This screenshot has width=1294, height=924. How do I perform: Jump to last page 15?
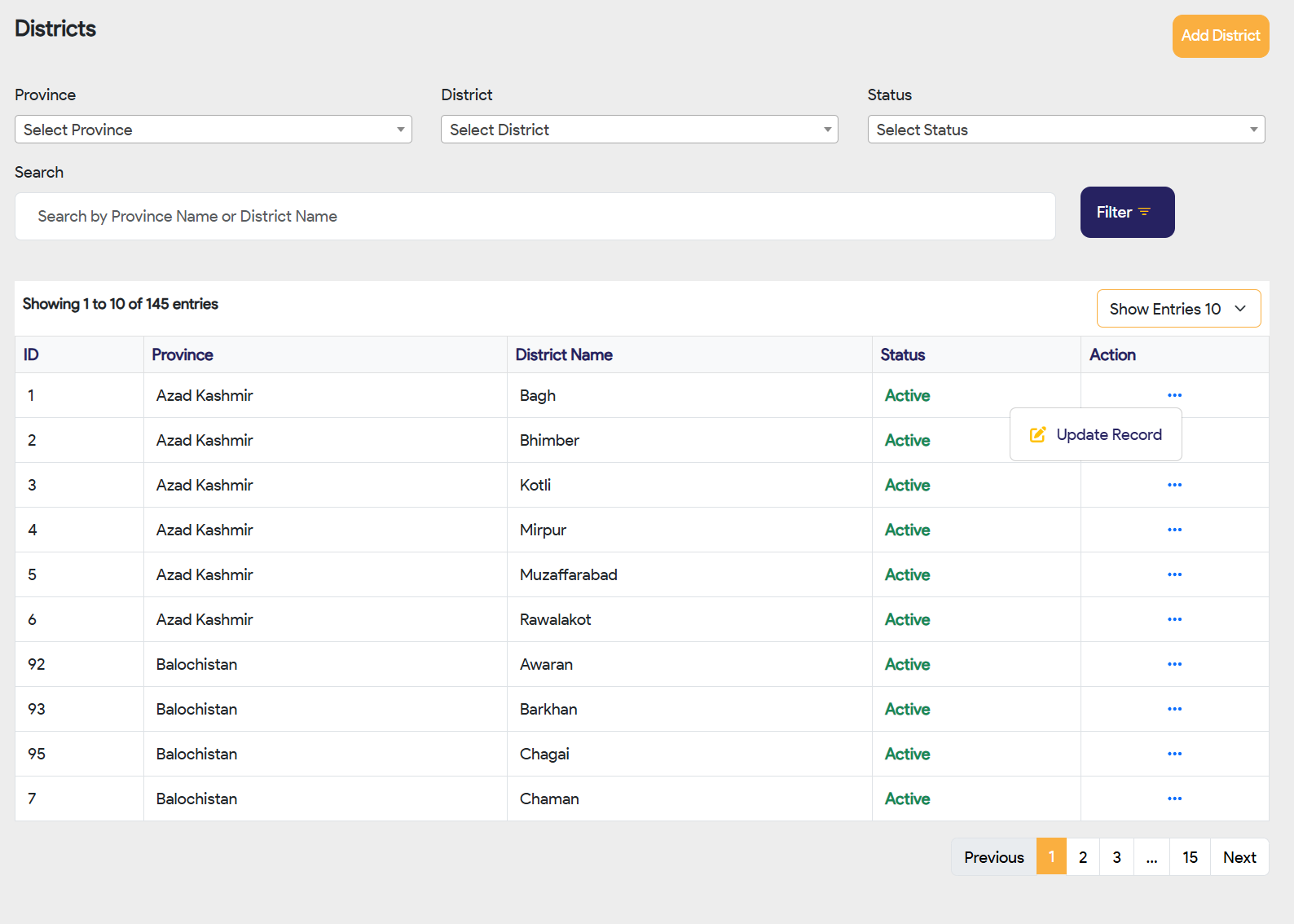click(1190, 857)
